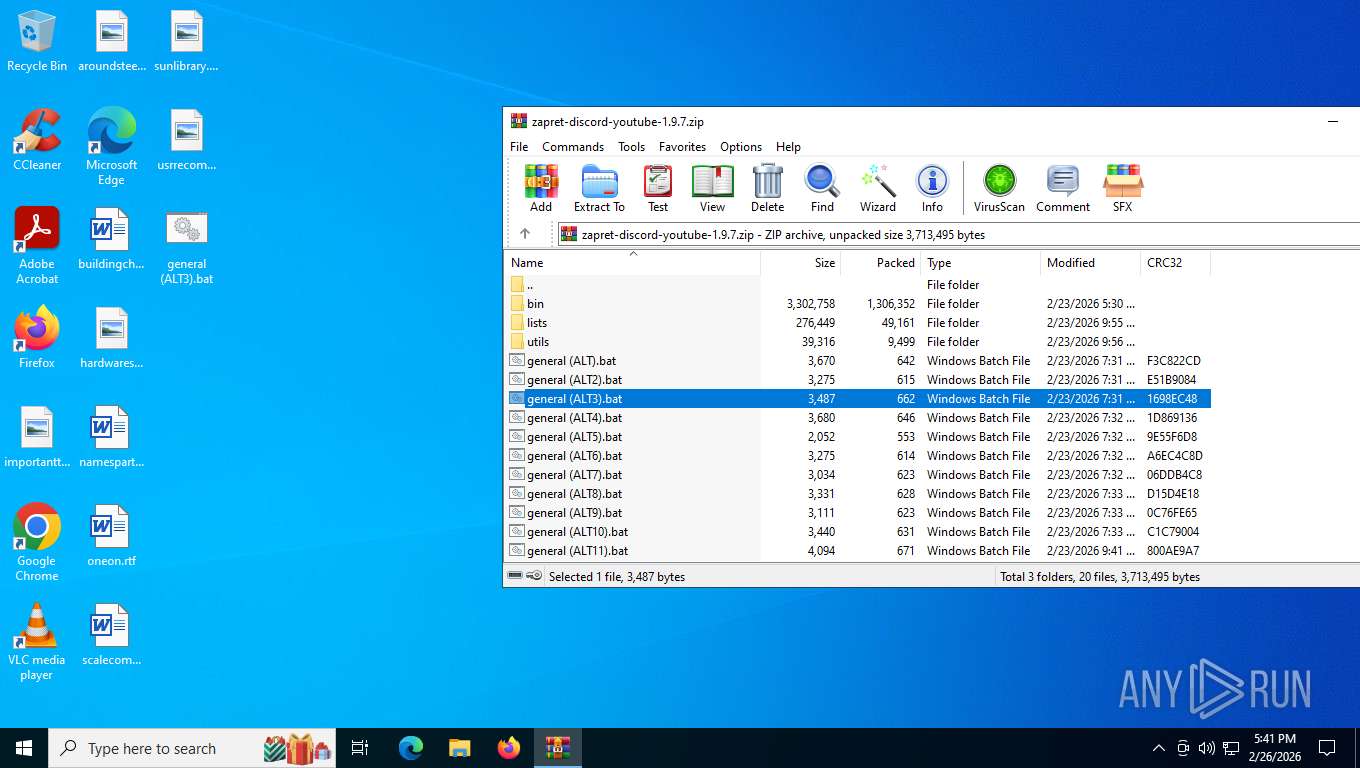Select Google Chrome desktop shortcut
Image resolution: width=1360 pixels, height=768 pixels.
click(x=37, y=542)
